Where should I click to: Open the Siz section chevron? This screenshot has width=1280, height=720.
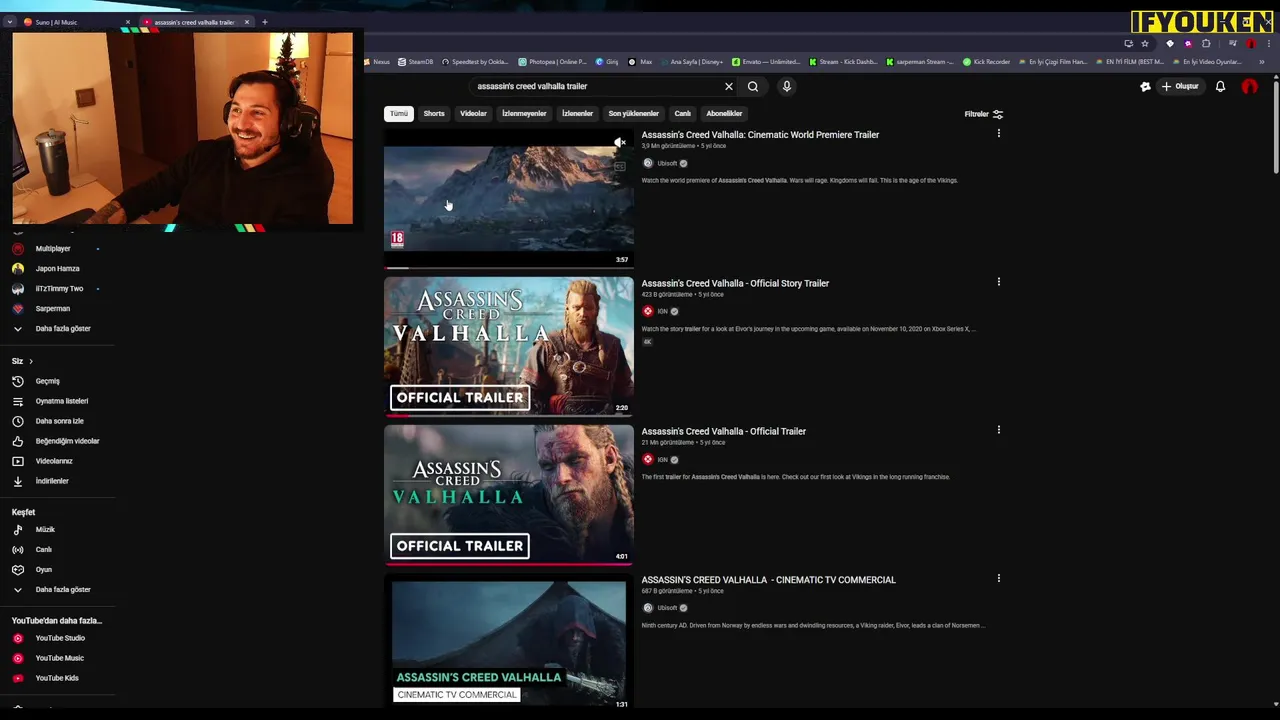31,361
